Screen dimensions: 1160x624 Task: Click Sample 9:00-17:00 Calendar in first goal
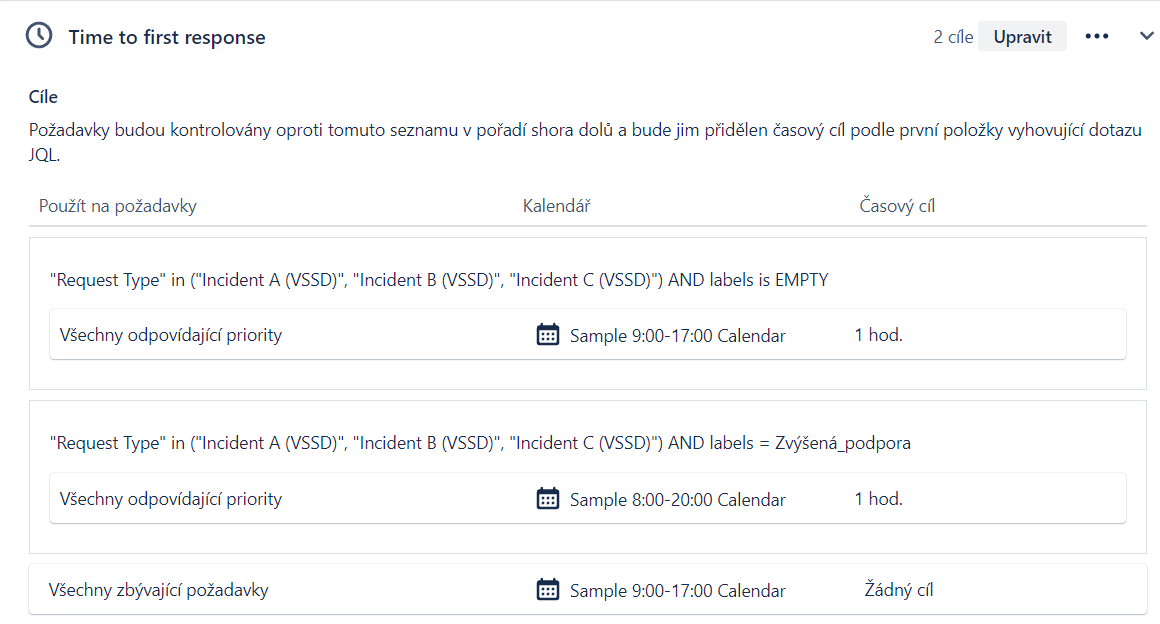click(677, 335)
